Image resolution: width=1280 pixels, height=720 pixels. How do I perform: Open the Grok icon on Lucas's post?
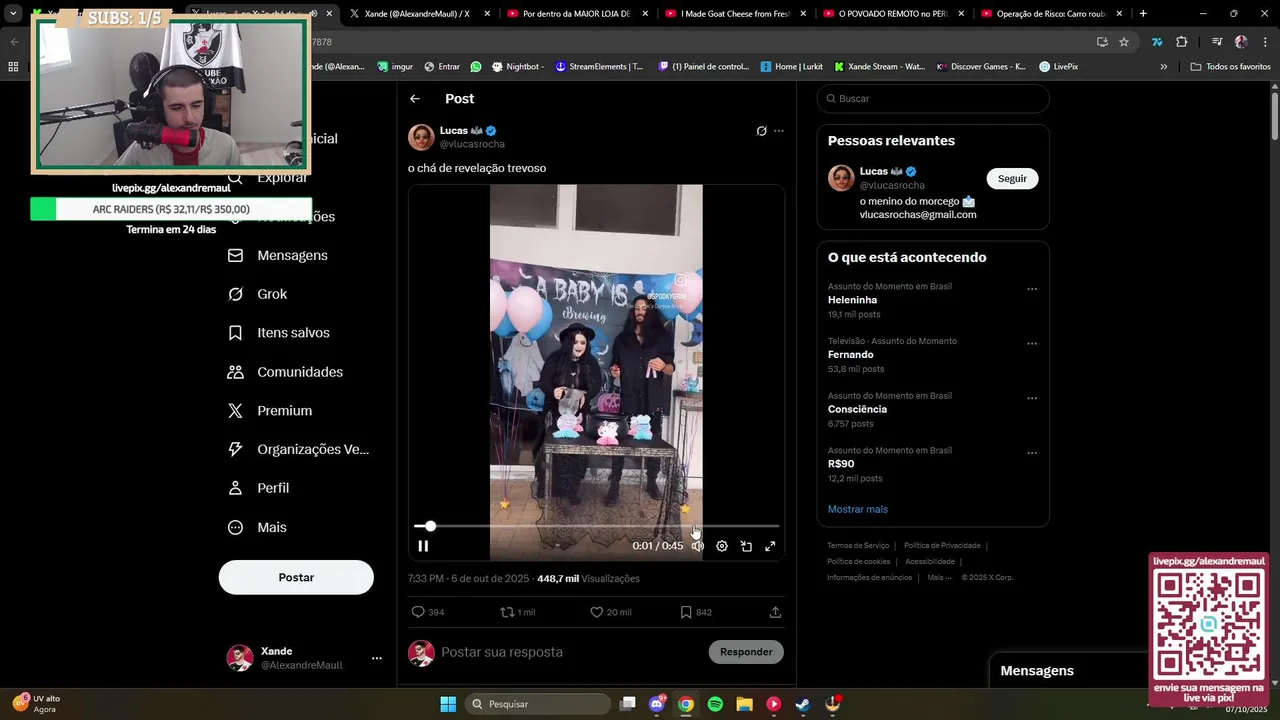(x=761, y=131)
